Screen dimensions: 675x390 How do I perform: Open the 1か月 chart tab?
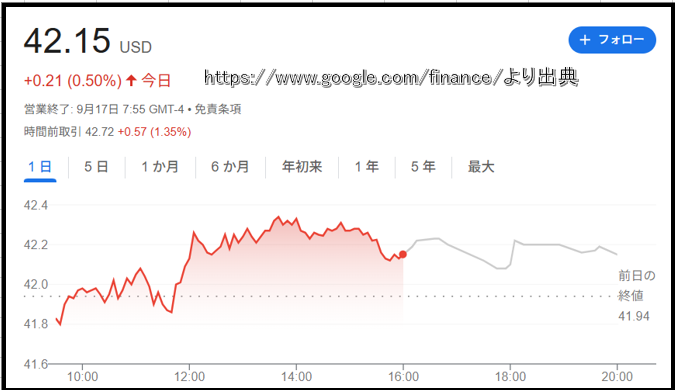point(160,167)
